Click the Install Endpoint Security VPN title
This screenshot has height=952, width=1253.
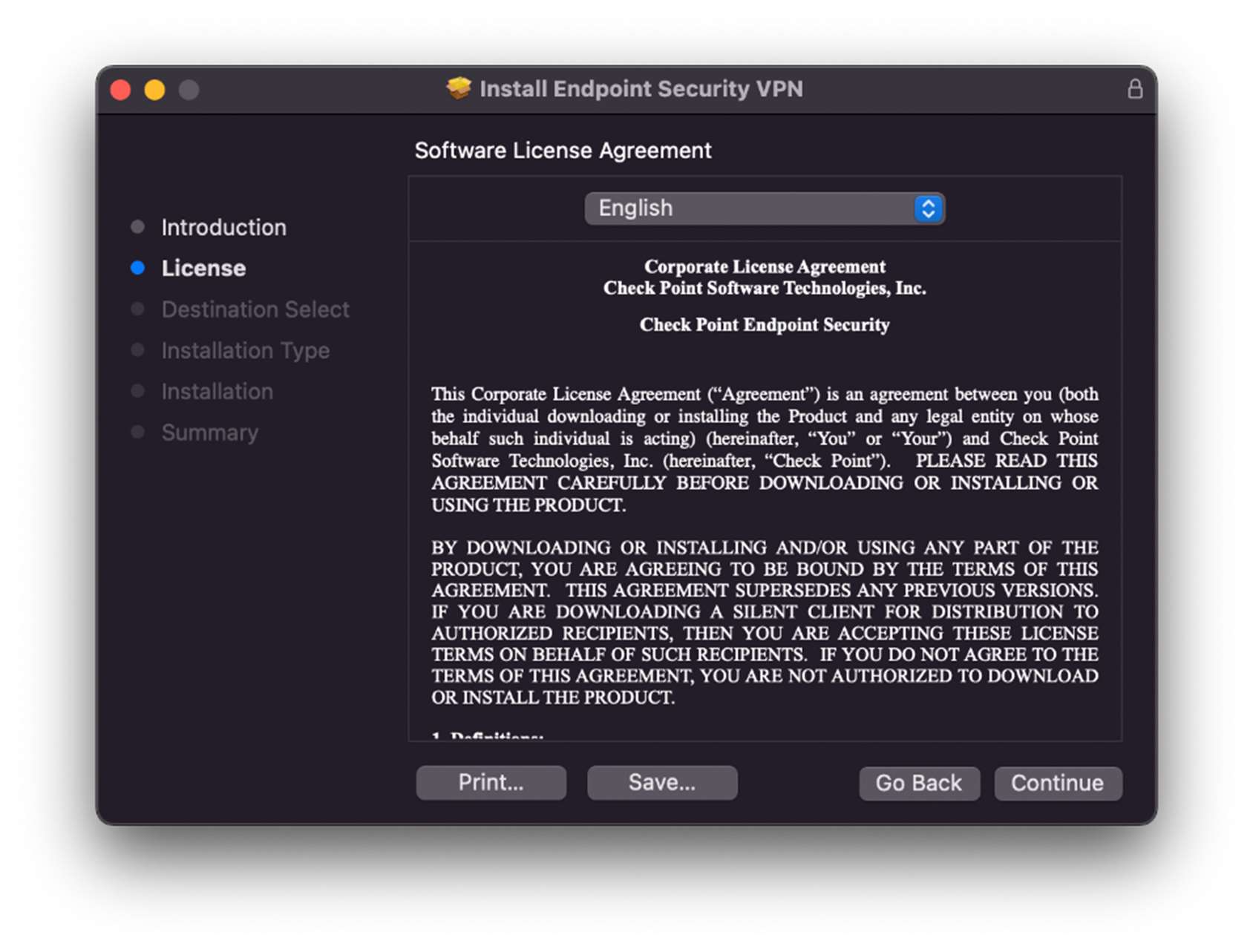tap(641, 89)
